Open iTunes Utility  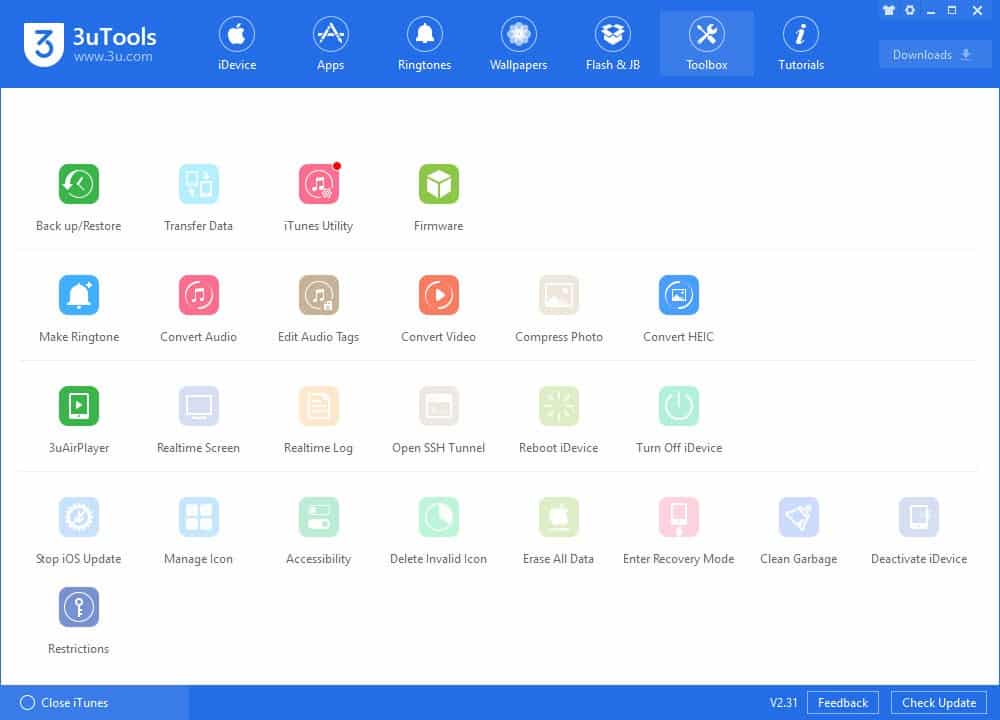coord(318,185)
